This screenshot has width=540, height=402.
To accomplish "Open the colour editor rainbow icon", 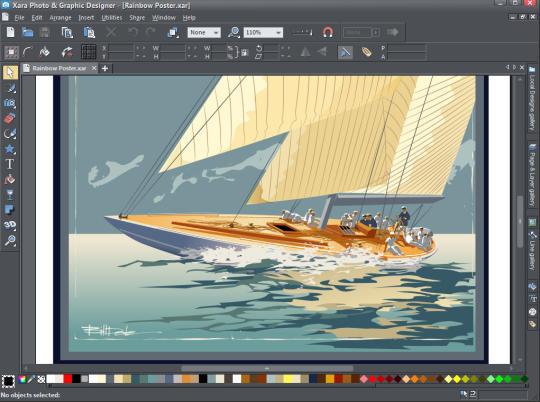I will point(22,379).
